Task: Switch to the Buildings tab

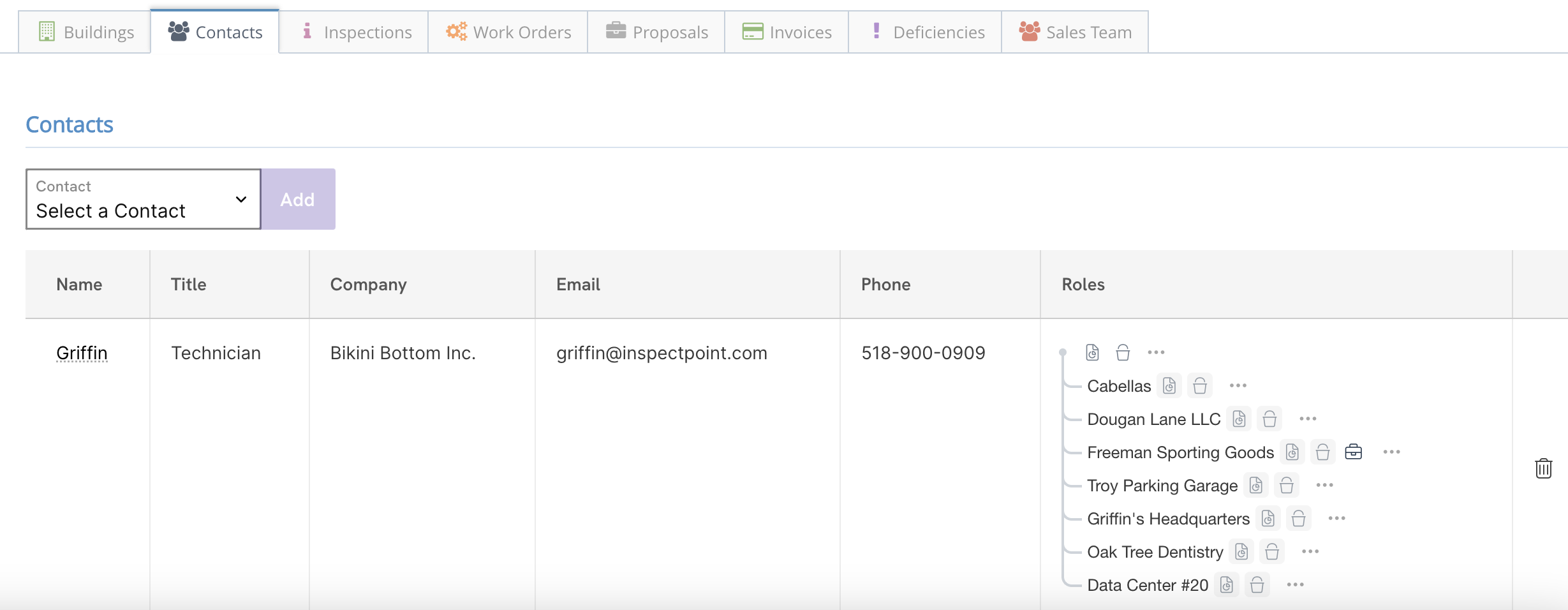Action: coord(85,32)
